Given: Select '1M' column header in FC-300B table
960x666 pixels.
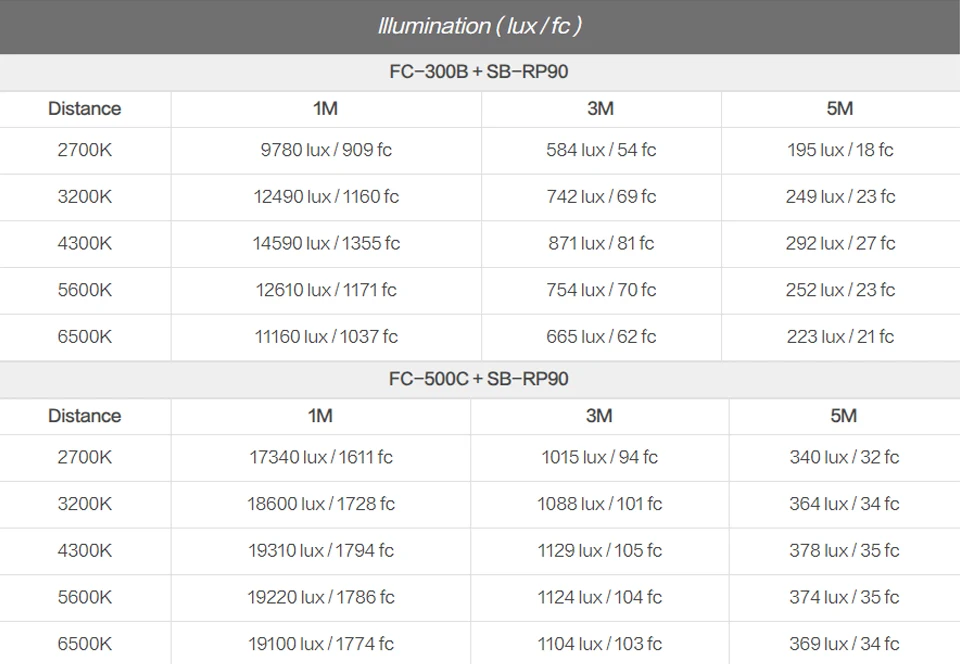Looking at the screenshot, I should [x=325, y=109].
